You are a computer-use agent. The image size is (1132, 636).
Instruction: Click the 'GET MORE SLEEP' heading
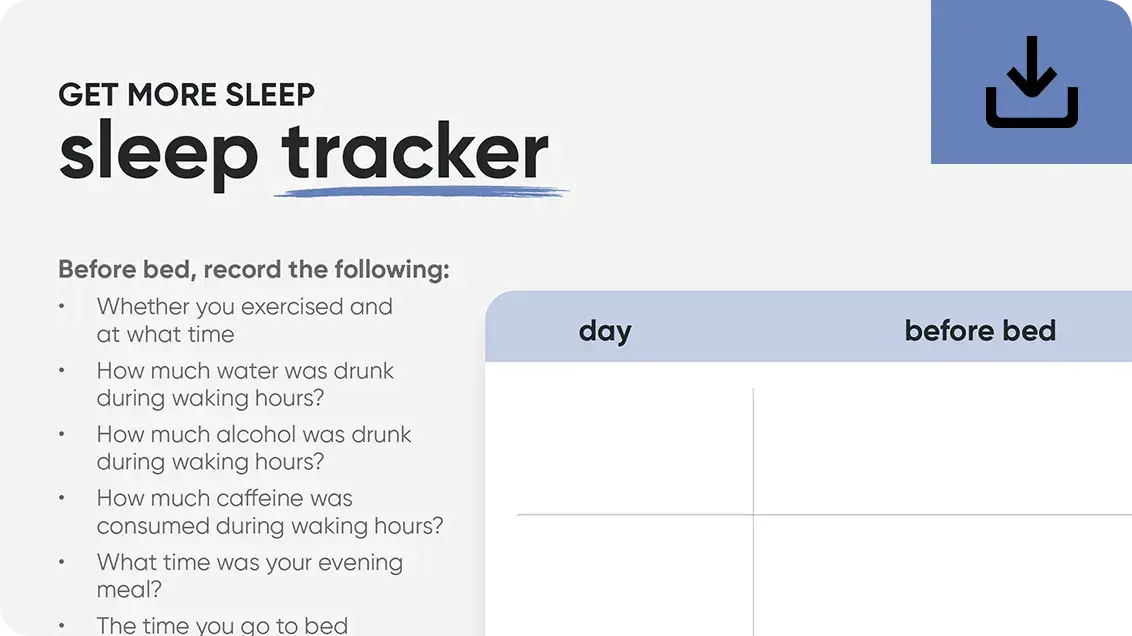[186, 95]
